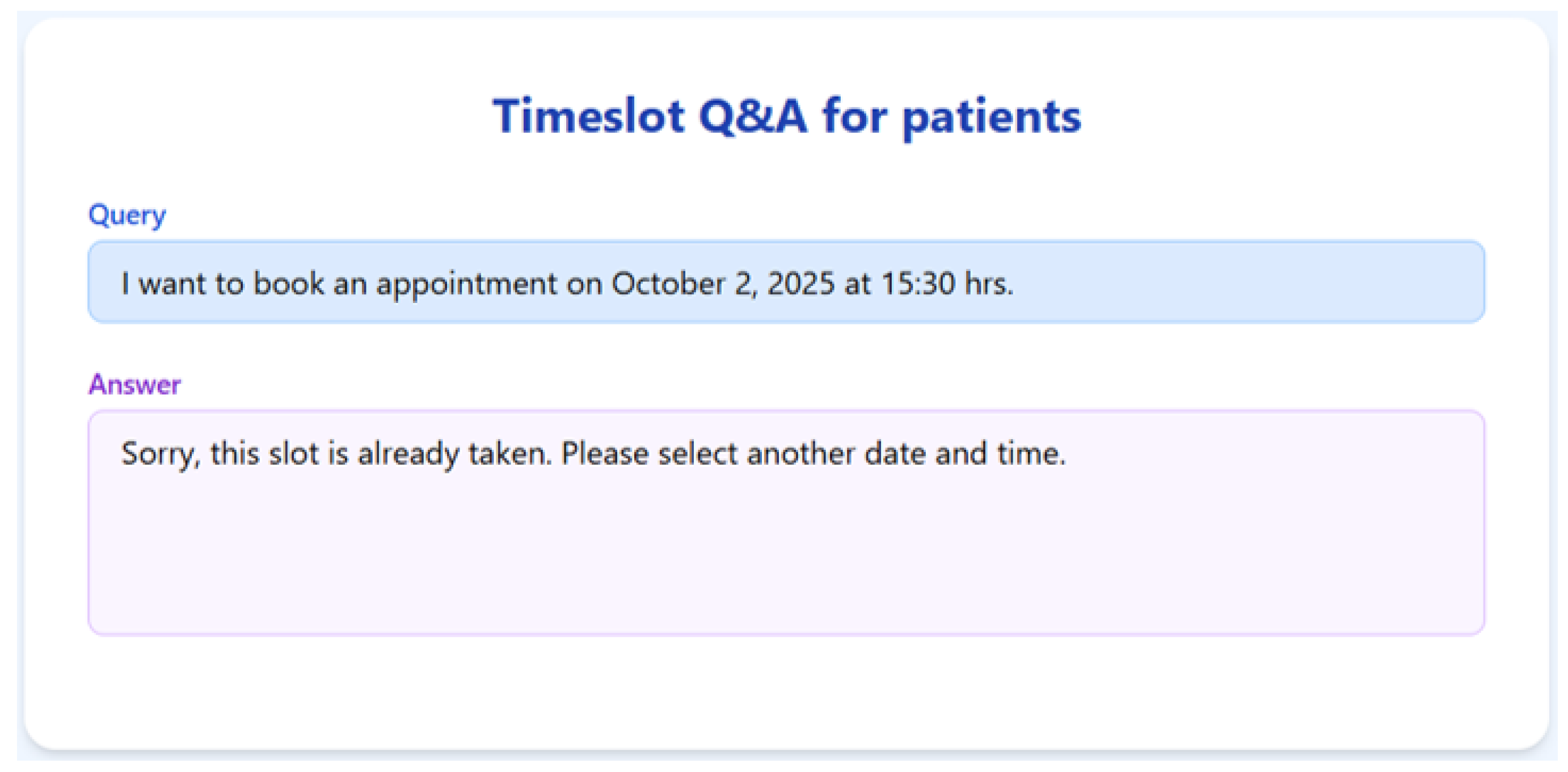Click the word "time" ending the answer
Image resolution: width=1568 pixels, height=772 pixels.
click(1029, 454)
